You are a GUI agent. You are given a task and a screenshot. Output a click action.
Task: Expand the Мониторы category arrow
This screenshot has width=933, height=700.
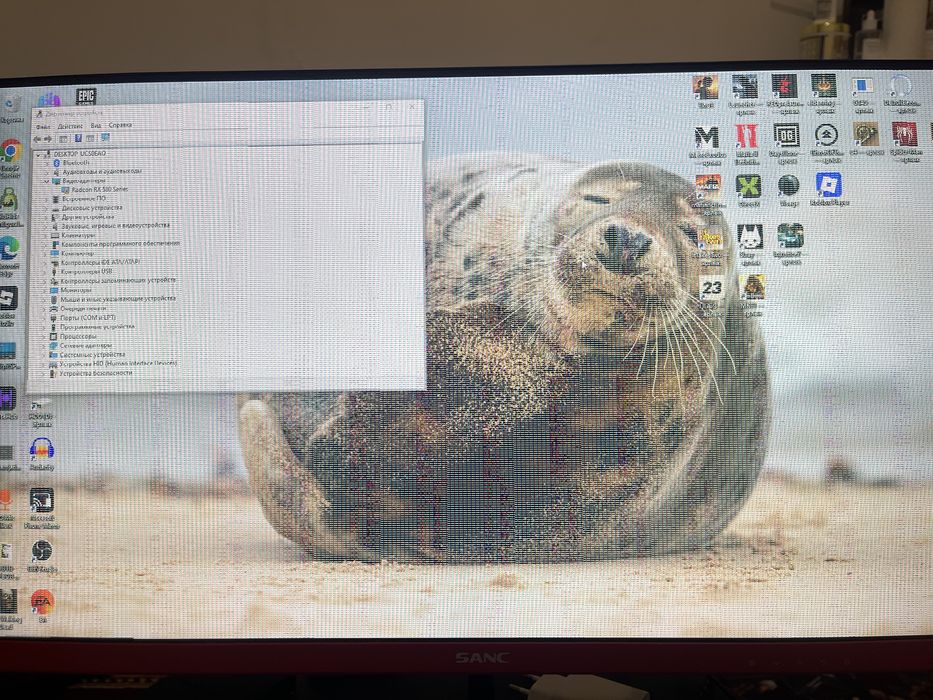tap(45, 290)
